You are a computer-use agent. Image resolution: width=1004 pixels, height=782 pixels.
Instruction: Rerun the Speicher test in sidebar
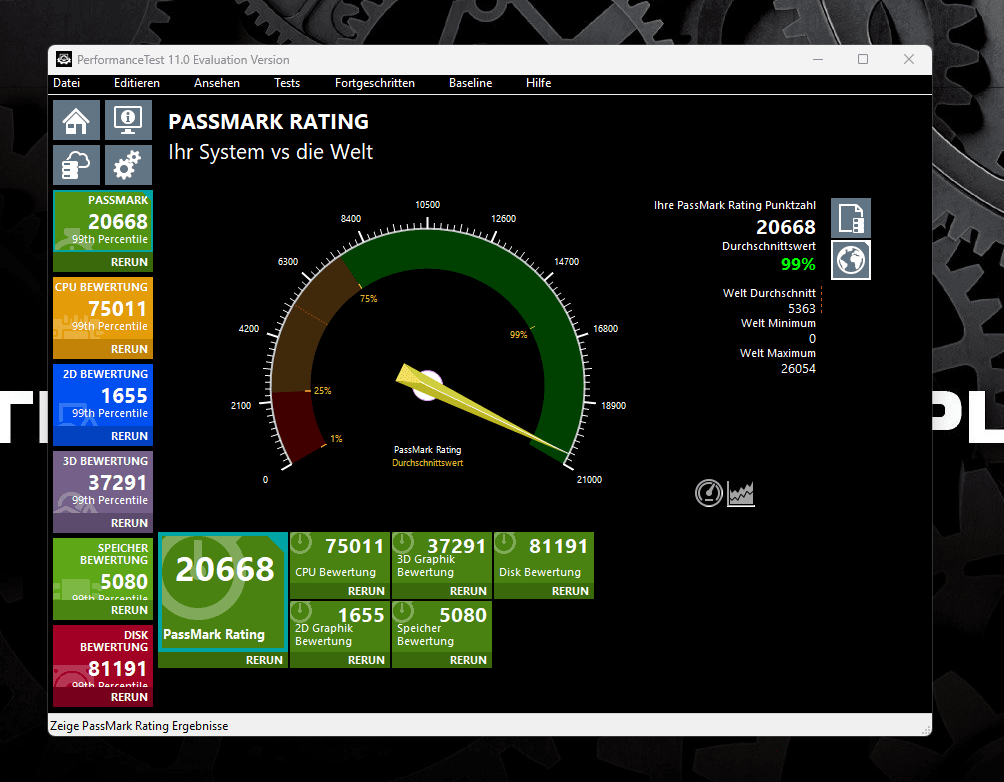[x=103, y=610]
